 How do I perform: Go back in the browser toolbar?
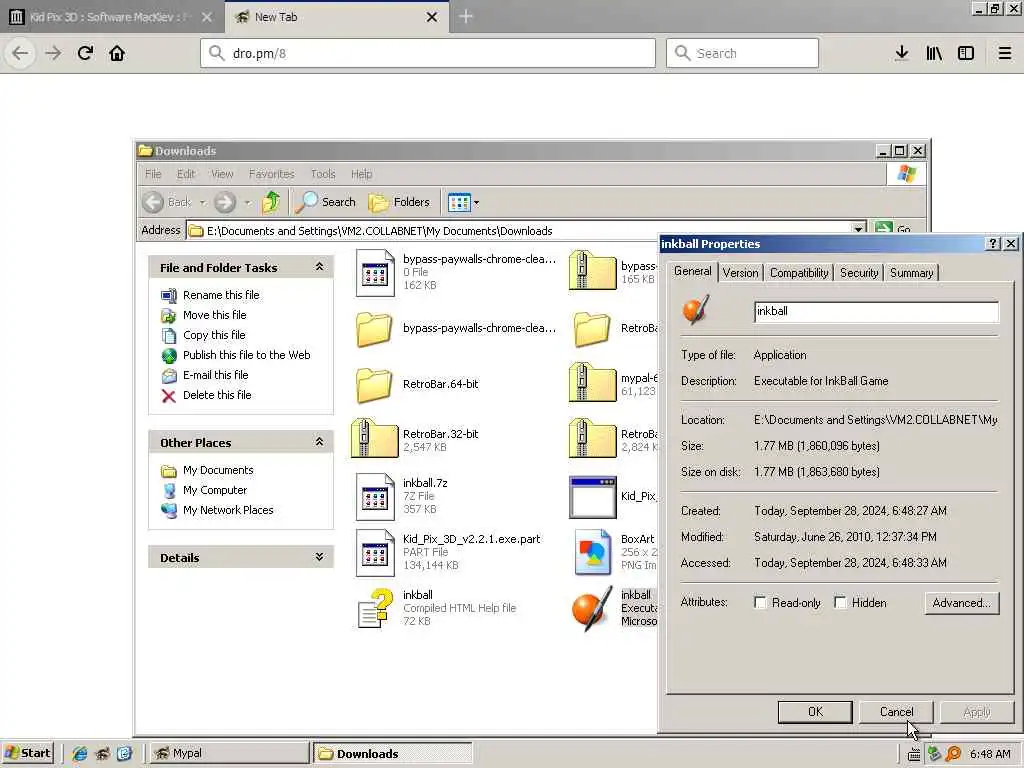click(20, 54)
